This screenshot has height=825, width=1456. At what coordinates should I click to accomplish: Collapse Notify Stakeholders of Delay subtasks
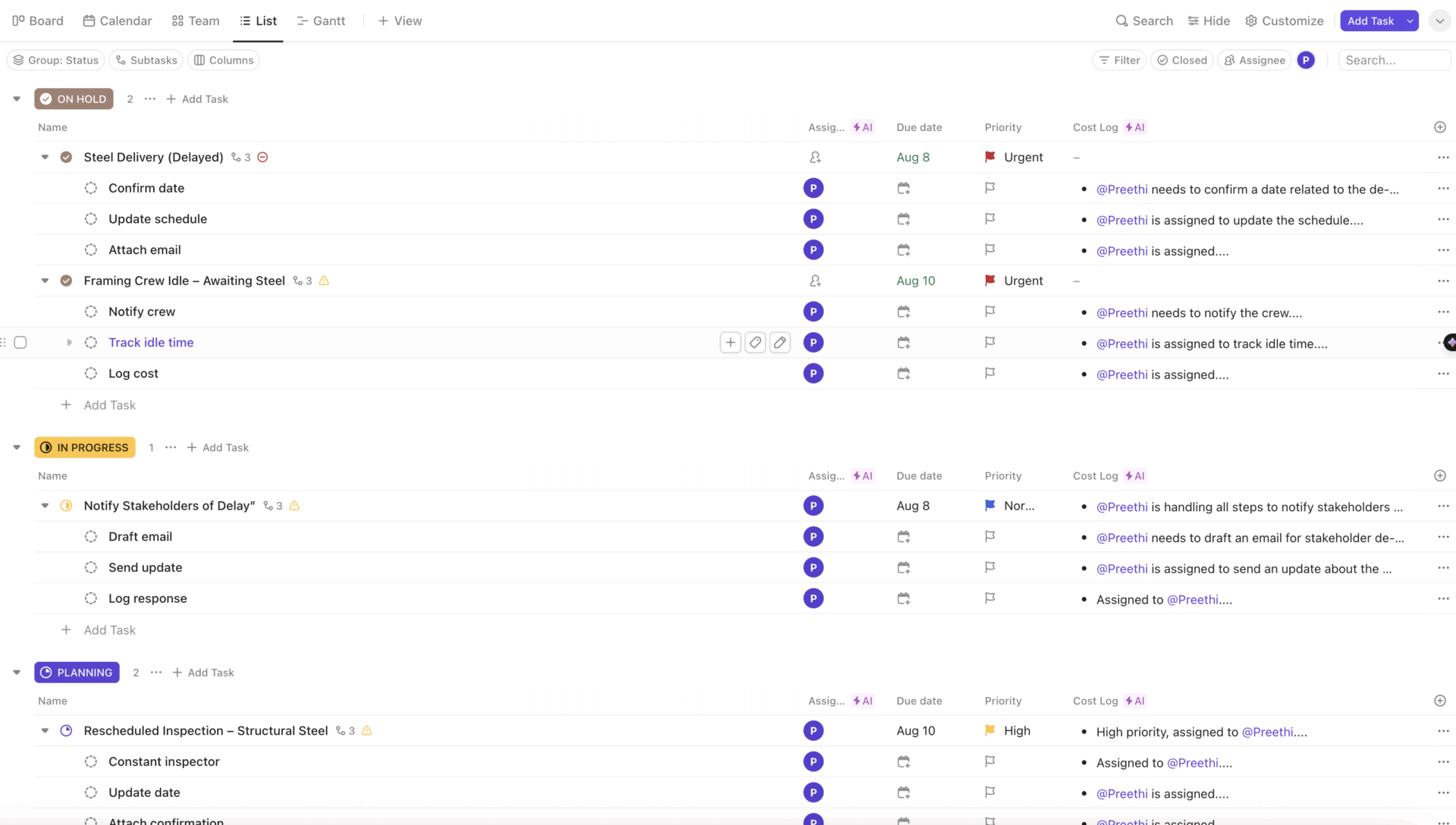point(45,506)
